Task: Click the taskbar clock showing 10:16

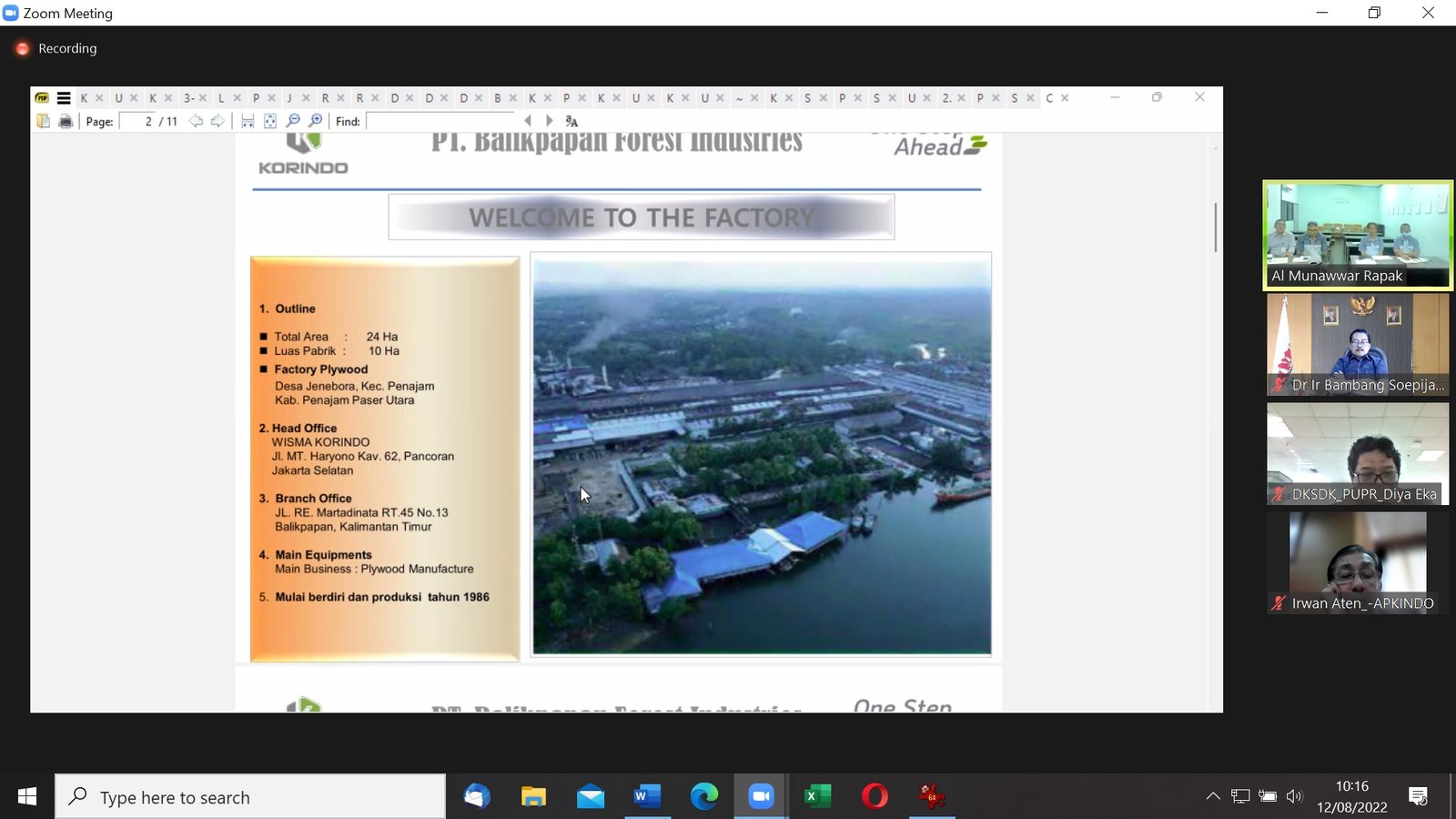Action: tap(1352, 797)
